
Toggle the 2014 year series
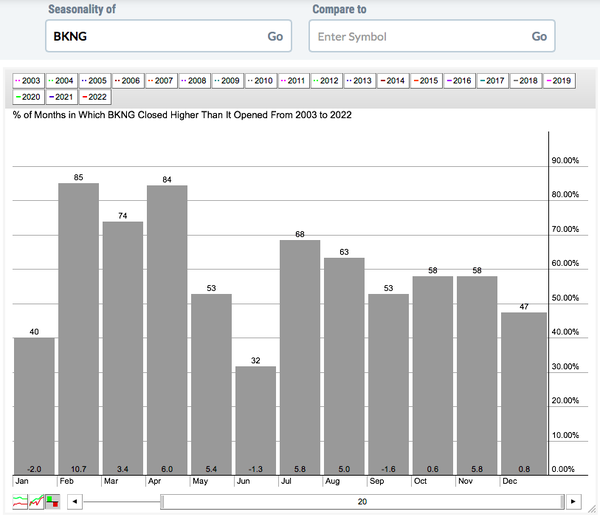click(x=393, y=81)
